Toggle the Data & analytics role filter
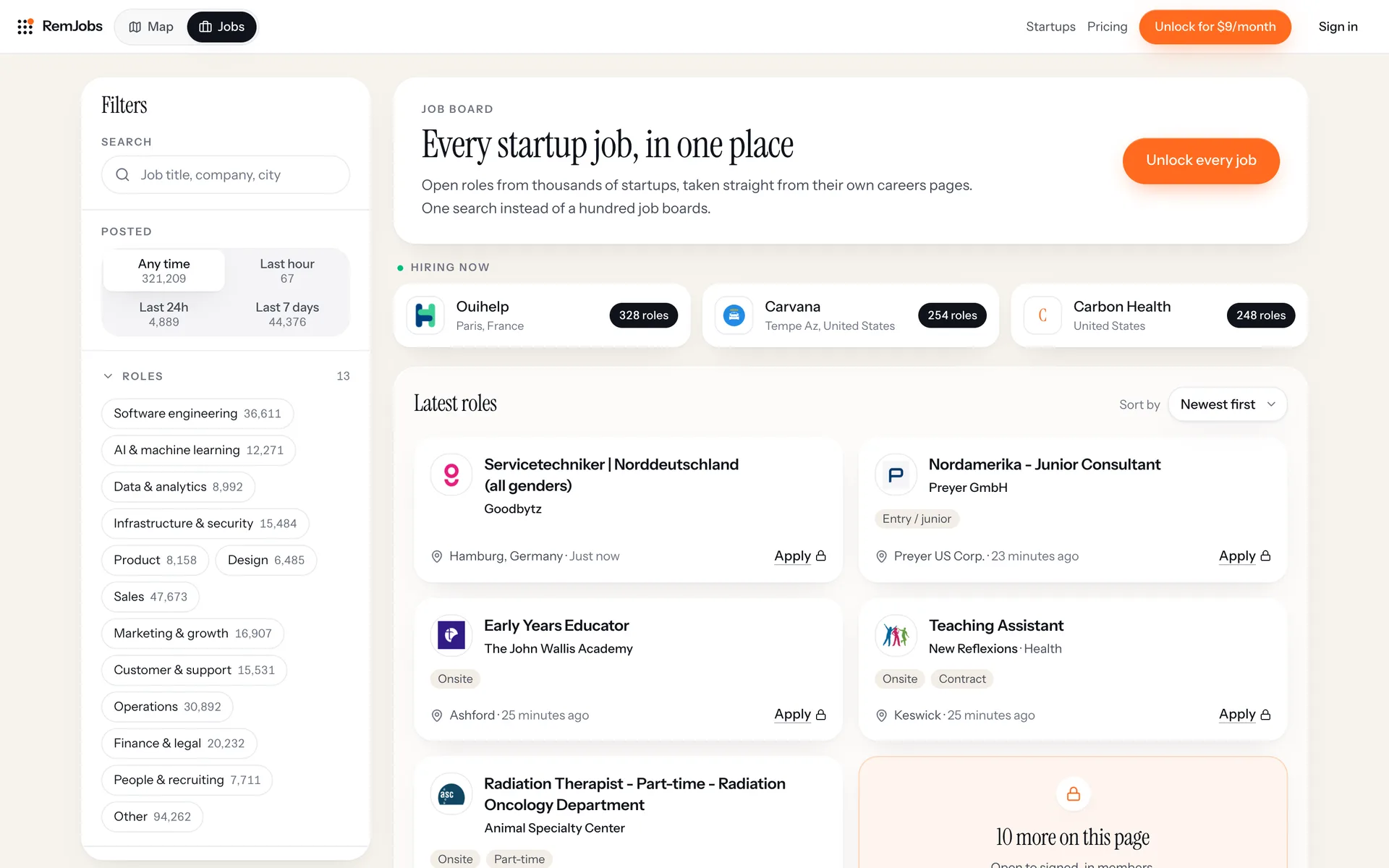 (179, 487)
